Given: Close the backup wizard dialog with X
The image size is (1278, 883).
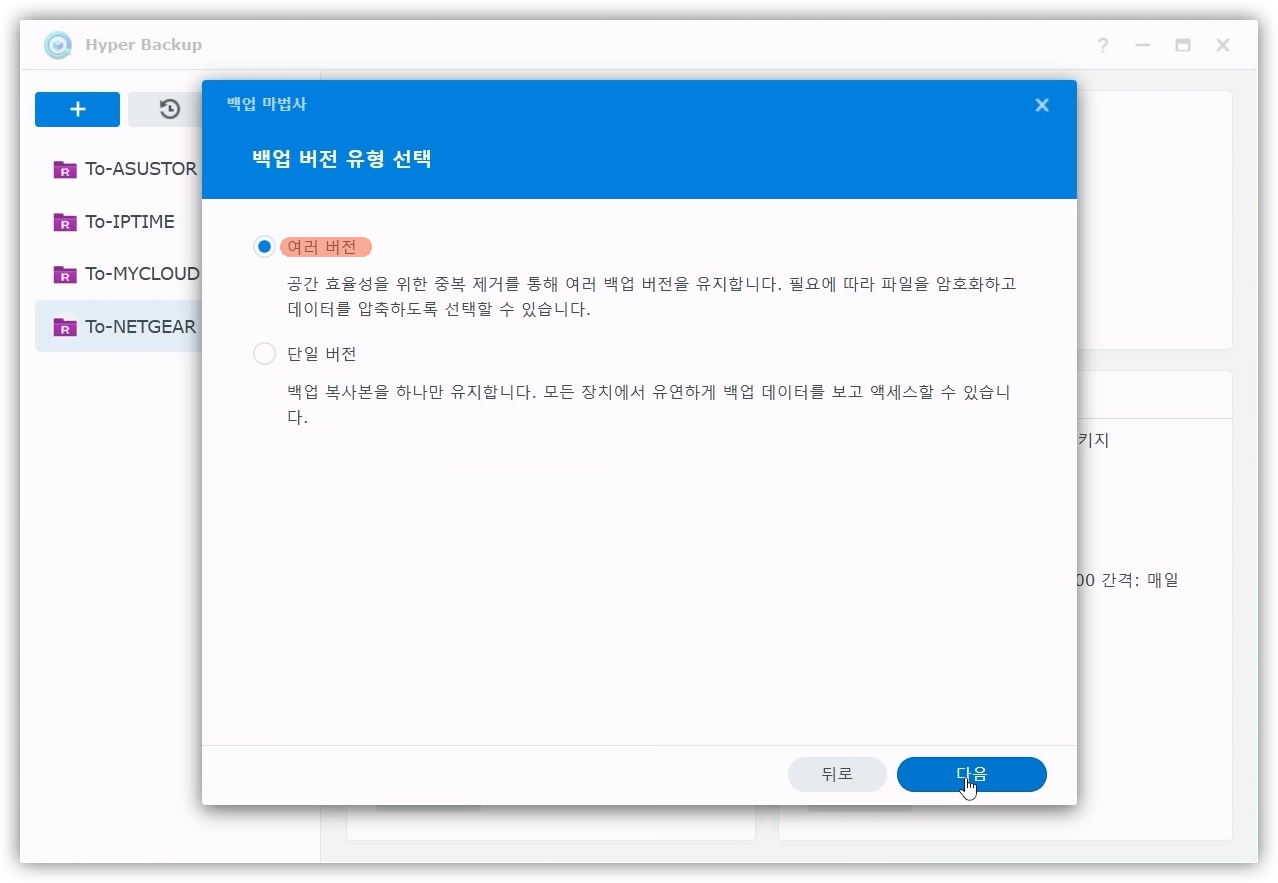Looking at the screenshot, I should pos(1041,105).
